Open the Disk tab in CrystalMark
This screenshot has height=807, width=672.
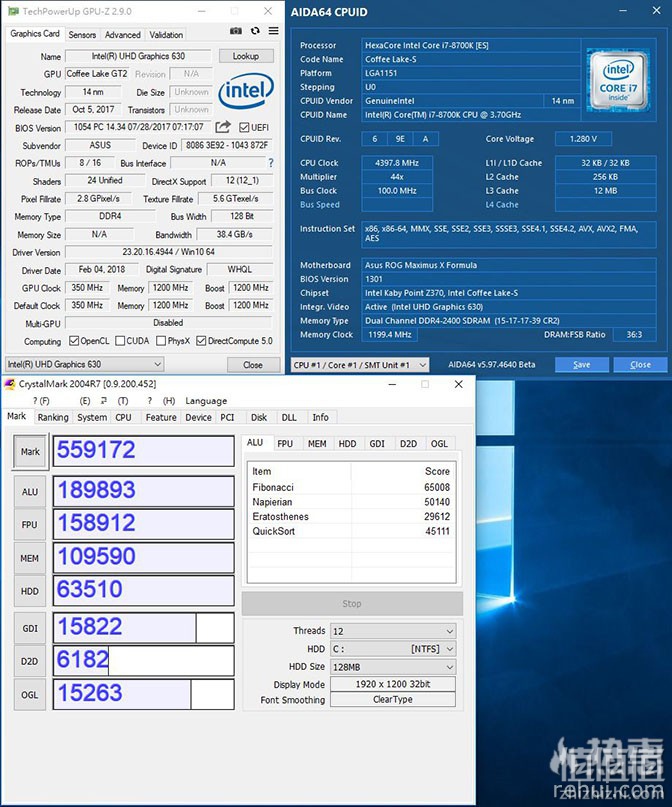click(x=259, y=417)
